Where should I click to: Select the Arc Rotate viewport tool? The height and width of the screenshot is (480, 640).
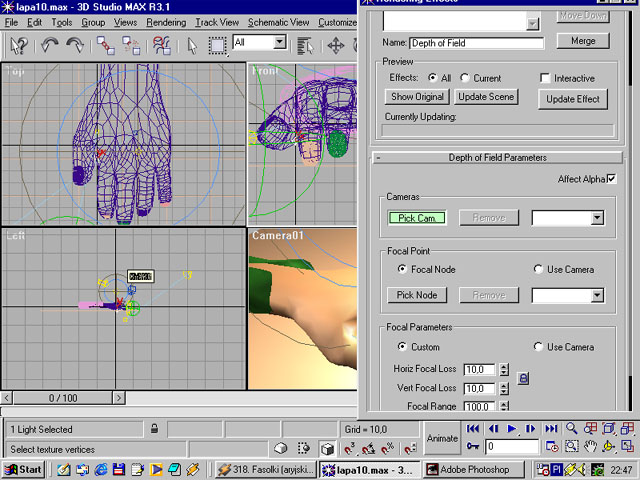pyautogui.click(x=608, y=446)
